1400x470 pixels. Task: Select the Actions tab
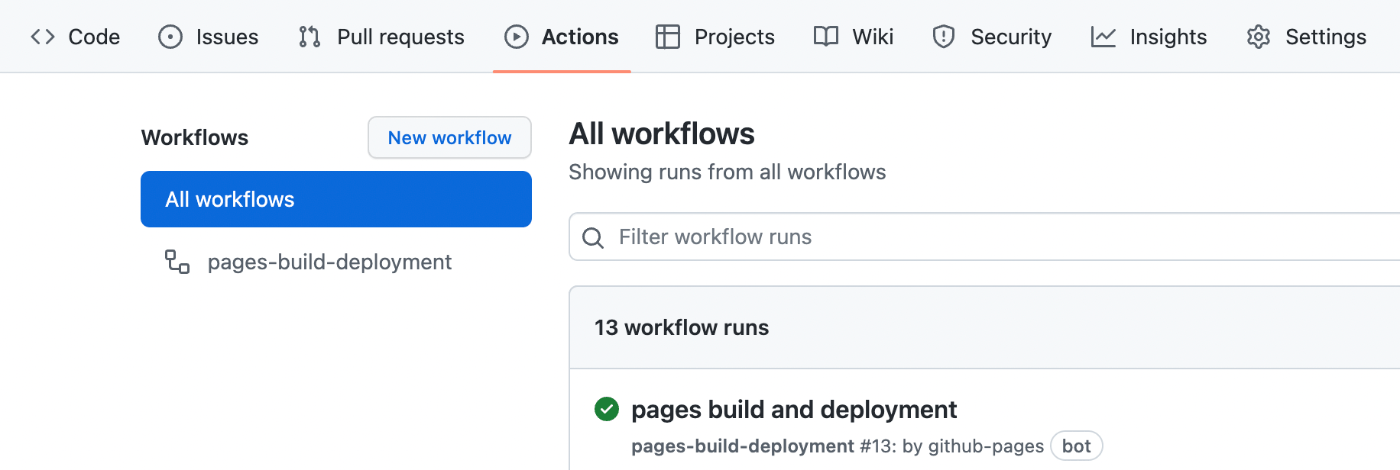(x=561, y=37)
